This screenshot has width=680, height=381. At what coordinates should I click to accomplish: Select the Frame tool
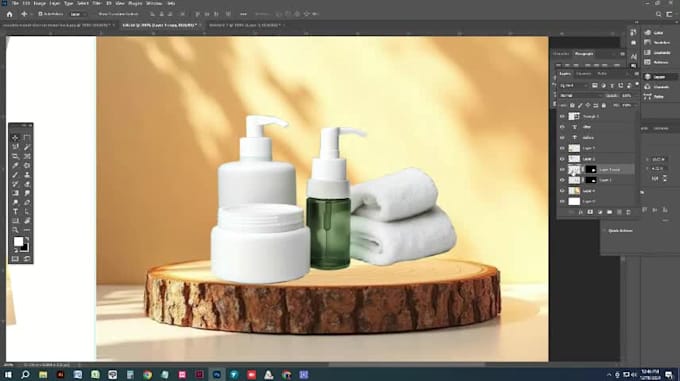coord(27,156)
